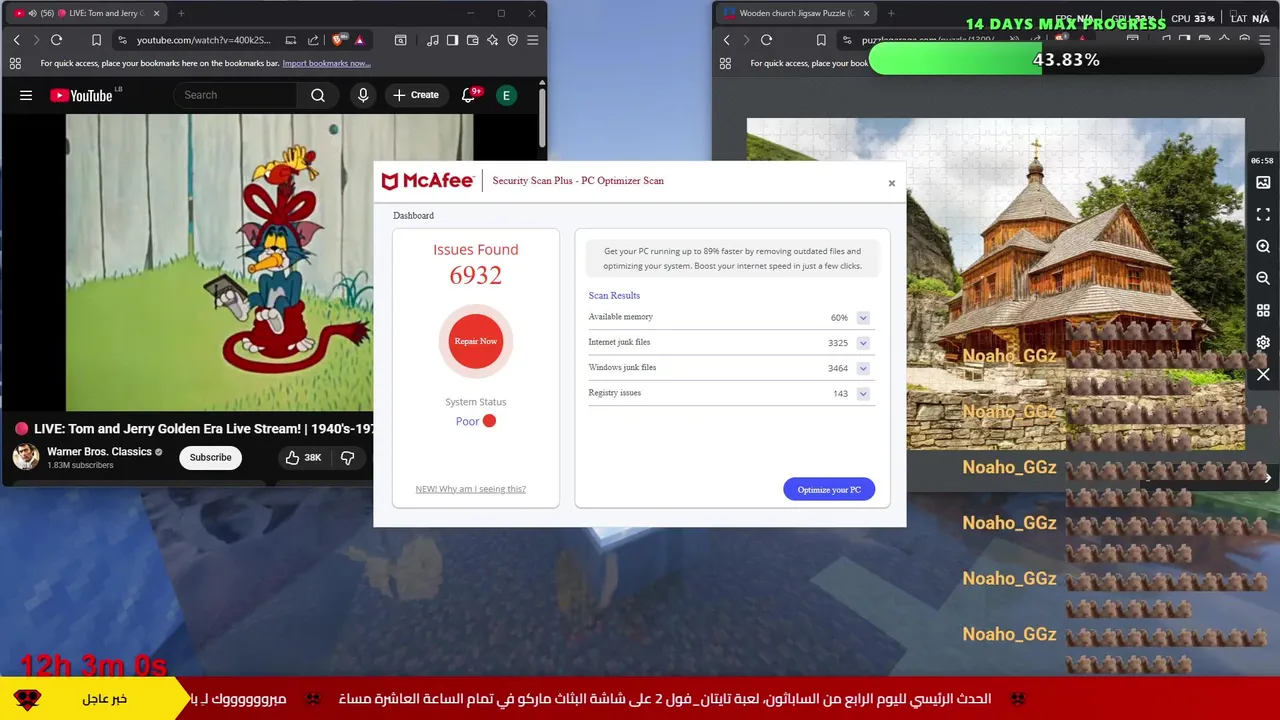Dislike the Tom and Jerry video

click(348, 458)
